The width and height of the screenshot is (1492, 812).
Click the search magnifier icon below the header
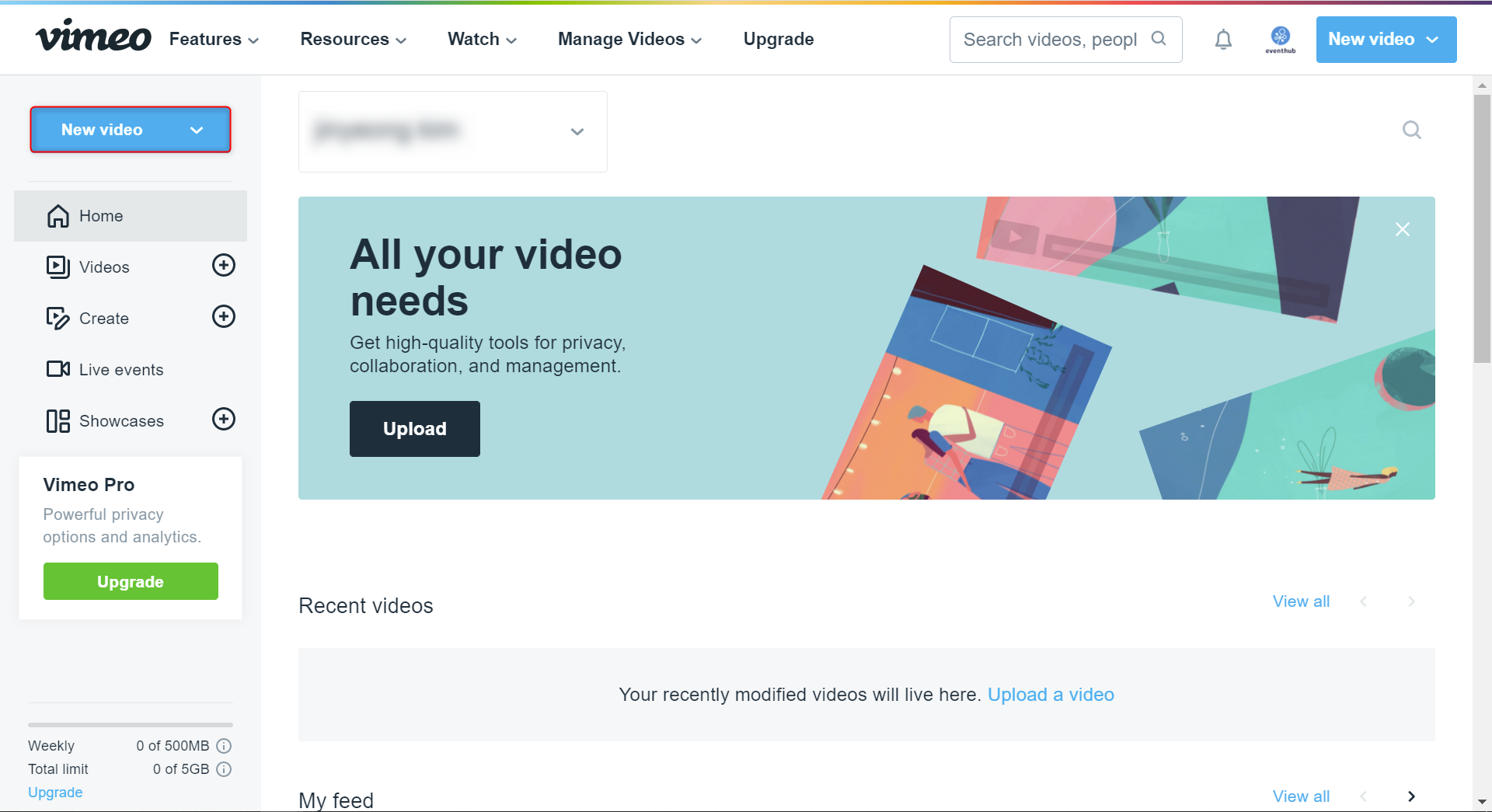pyautogui.click(x=1411, y=130)
